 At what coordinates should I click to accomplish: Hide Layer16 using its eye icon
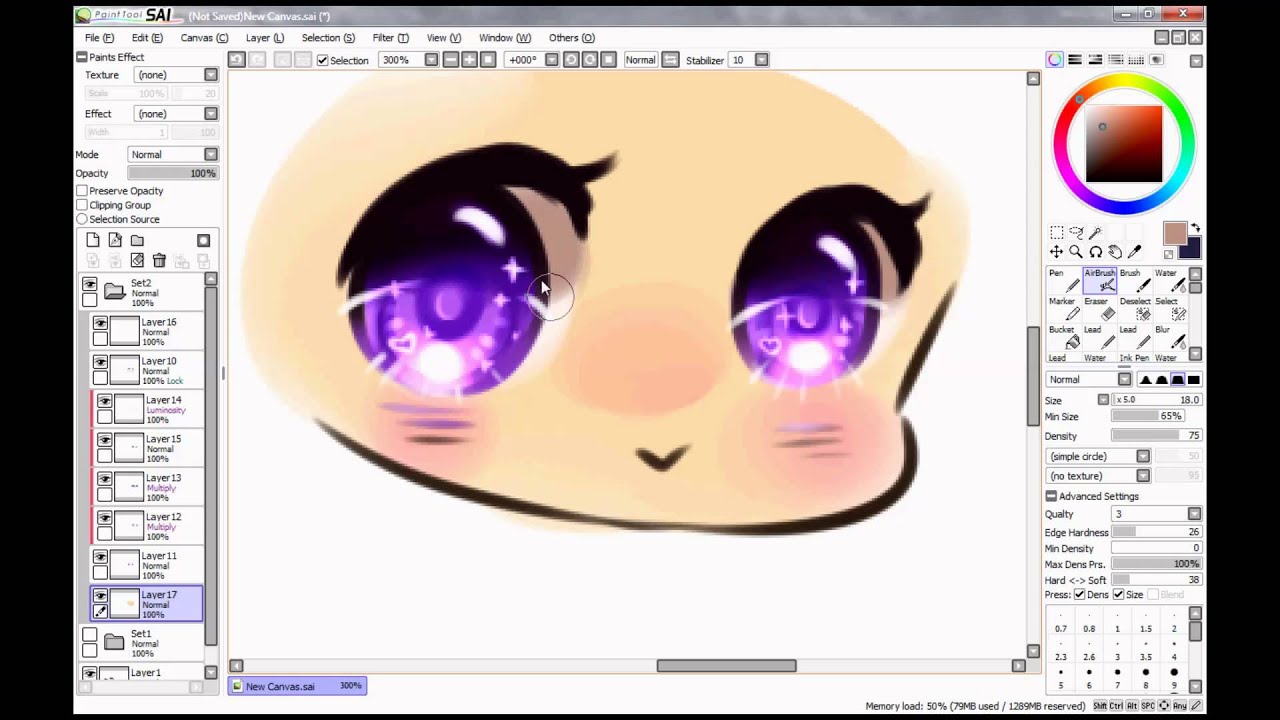click(100, 323)
